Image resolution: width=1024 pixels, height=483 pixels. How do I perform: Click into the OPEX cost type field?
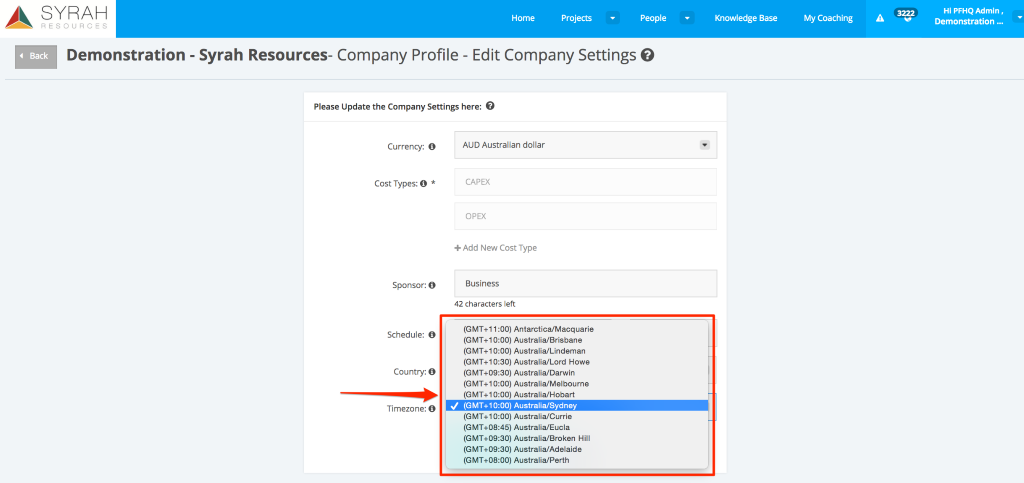click(x=585, y=216)
